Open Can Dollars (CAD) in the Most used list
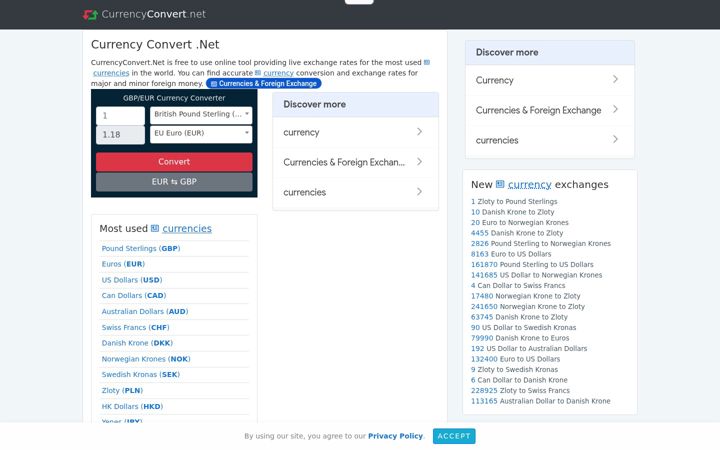720x450 pixels. 134,296
